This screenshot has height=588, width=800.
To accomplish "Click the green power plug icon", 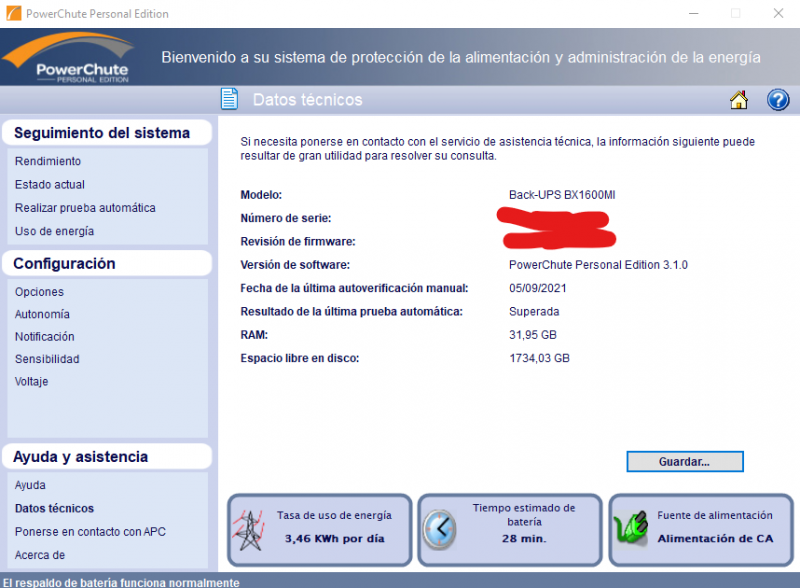I will pyautogui.click(x=630, y=529).
